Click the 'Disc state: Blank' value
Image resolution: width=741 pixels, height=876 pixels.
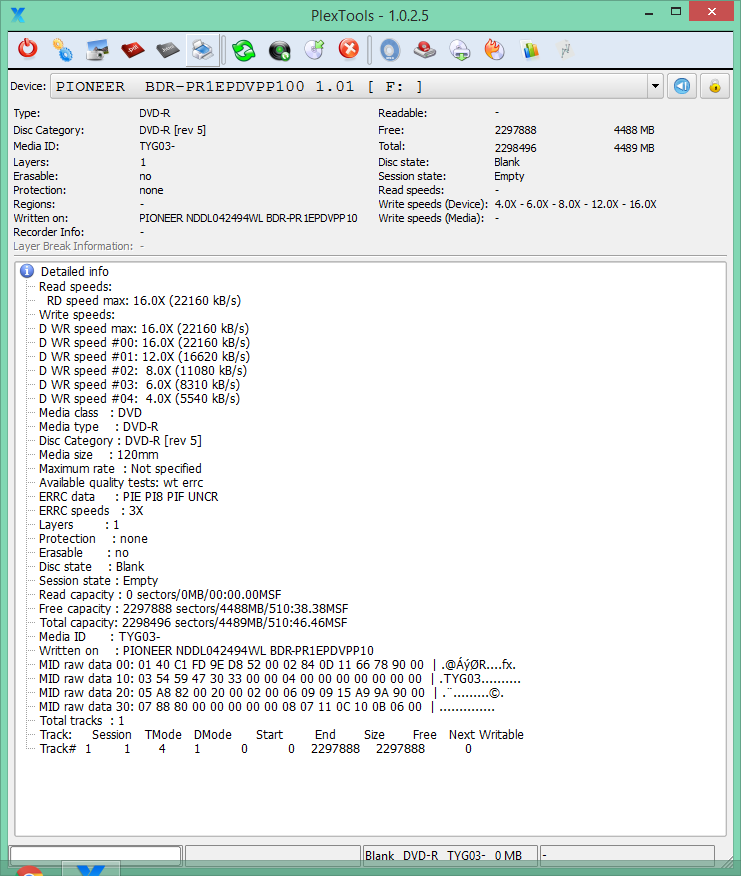(x=507, y=162)
